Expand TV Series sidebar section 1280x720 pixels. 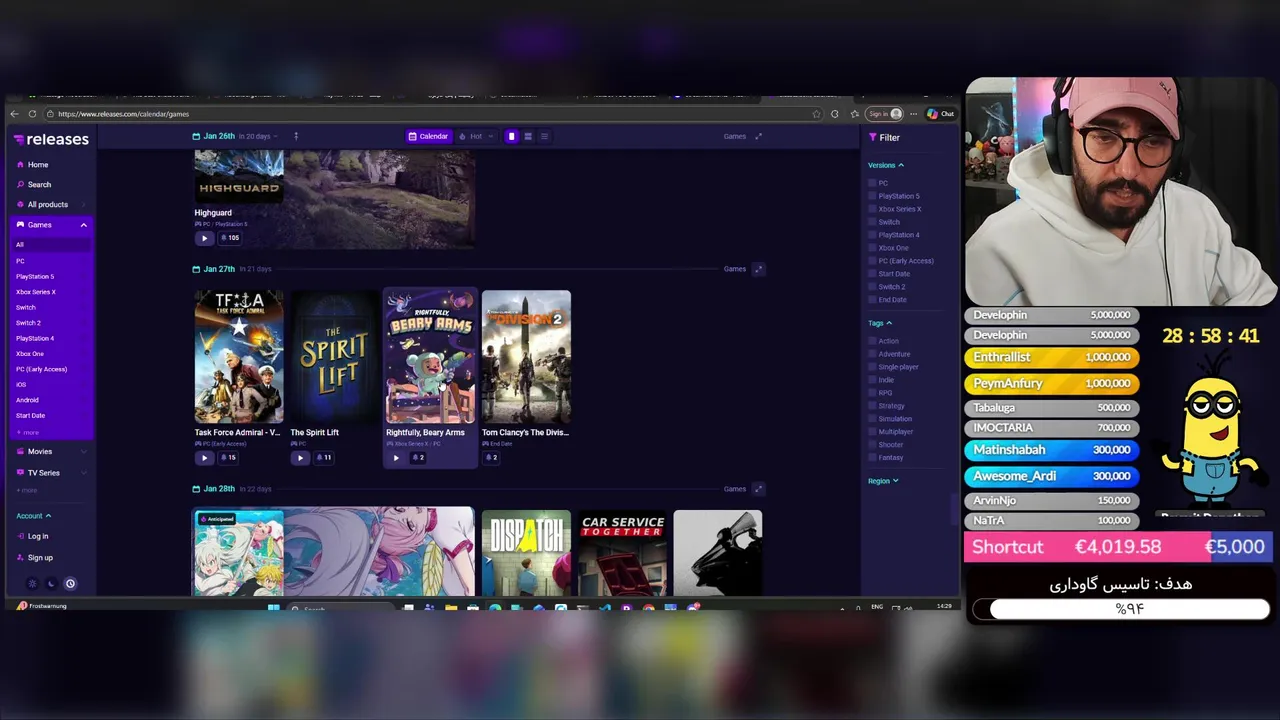(x=84, y=473)
